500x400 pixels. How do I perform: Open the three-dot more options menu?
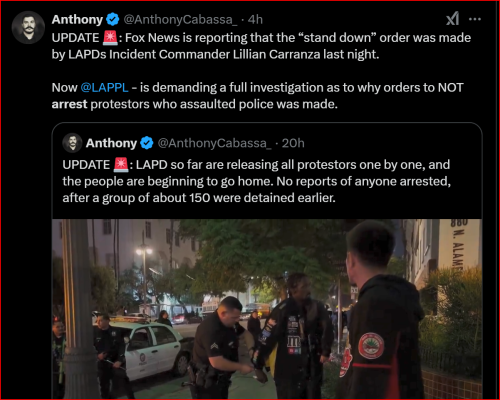pos(475,19)
